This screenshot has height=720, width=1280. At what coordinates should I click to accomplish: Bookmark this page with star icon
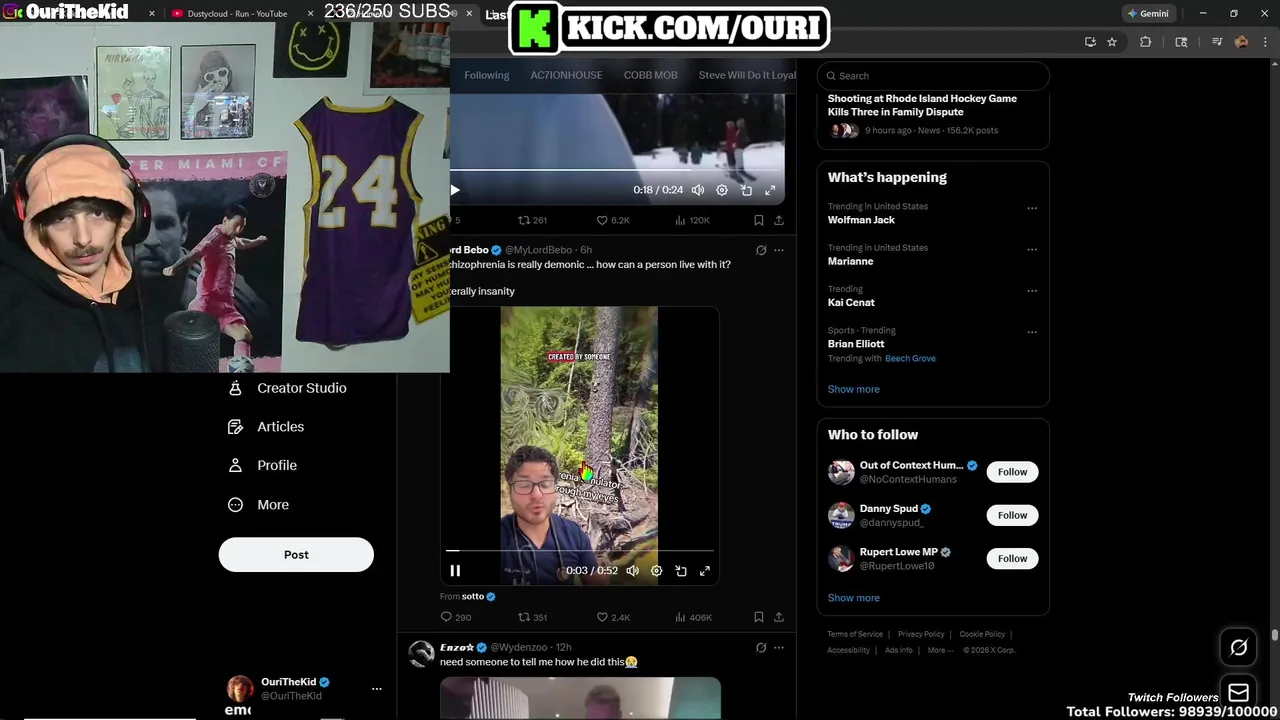1112,42
